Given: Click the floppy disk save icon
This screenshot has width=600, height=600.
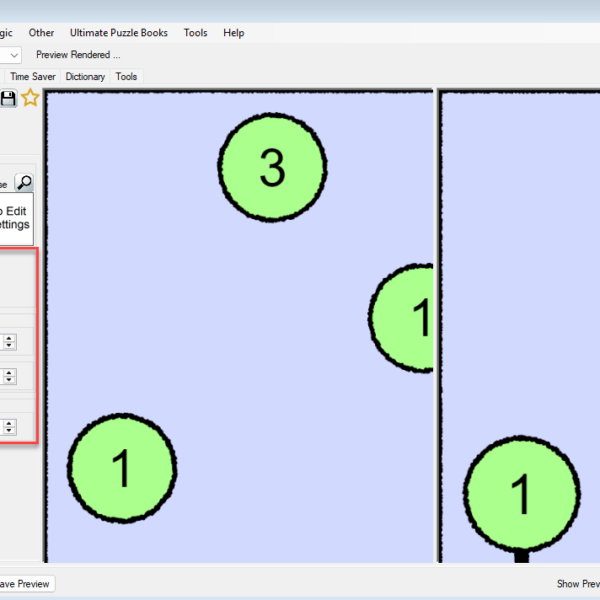Looking at the screenshot, I should 9,98.
